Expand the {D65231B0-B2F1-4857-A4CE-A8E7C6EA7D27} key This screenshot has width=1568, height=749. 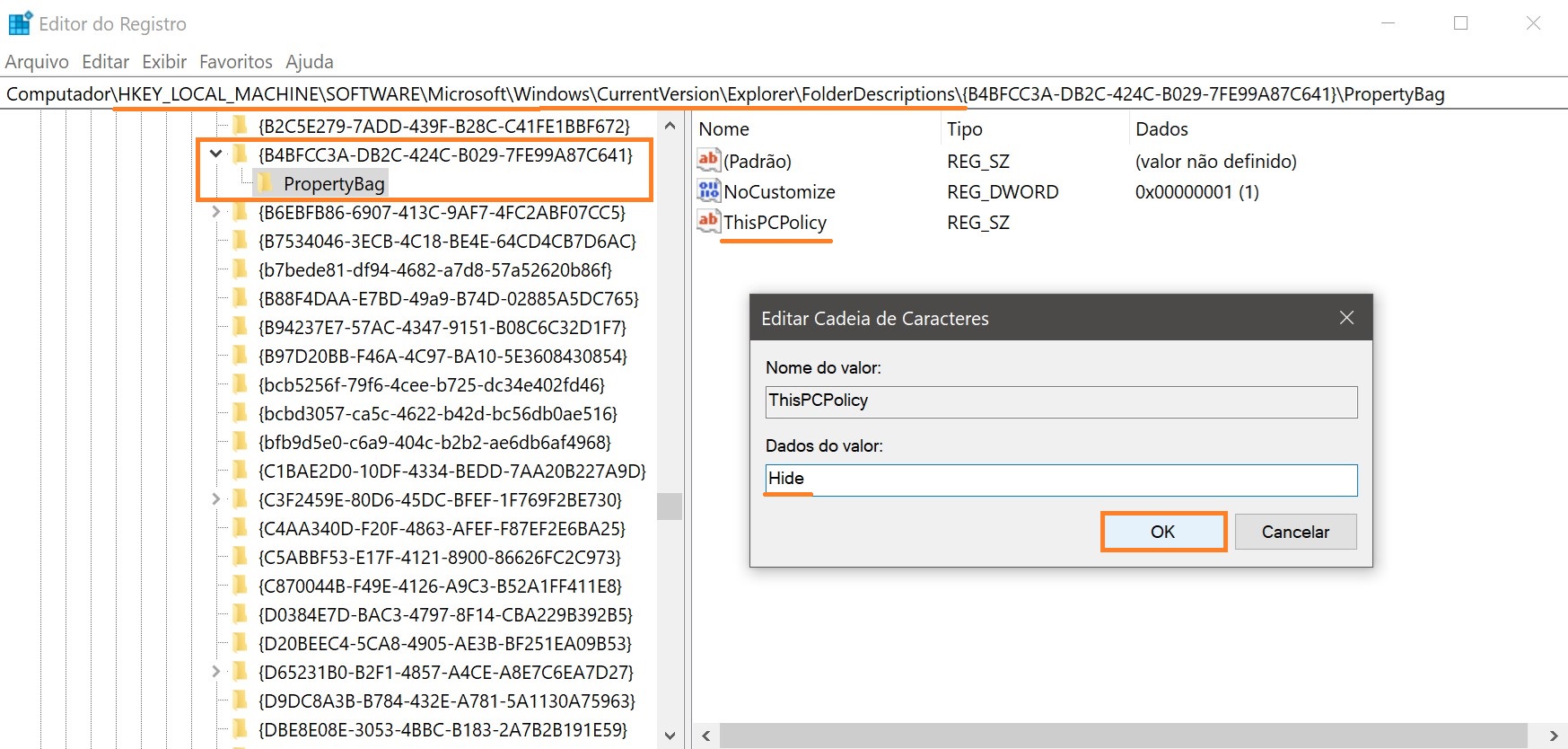[215, 672]
